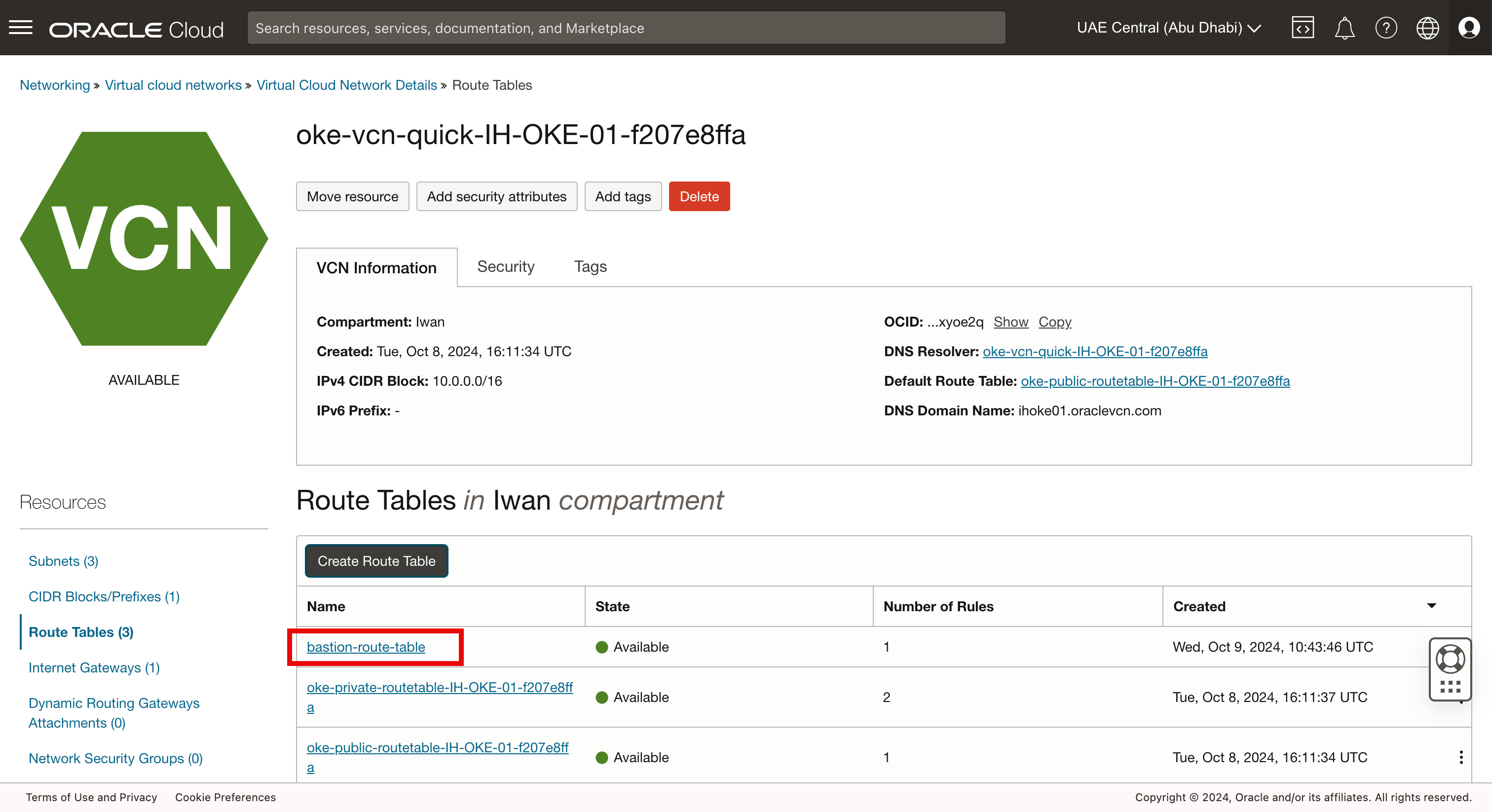
Task: Click the life ring support widget
Action: point(1450,659)
